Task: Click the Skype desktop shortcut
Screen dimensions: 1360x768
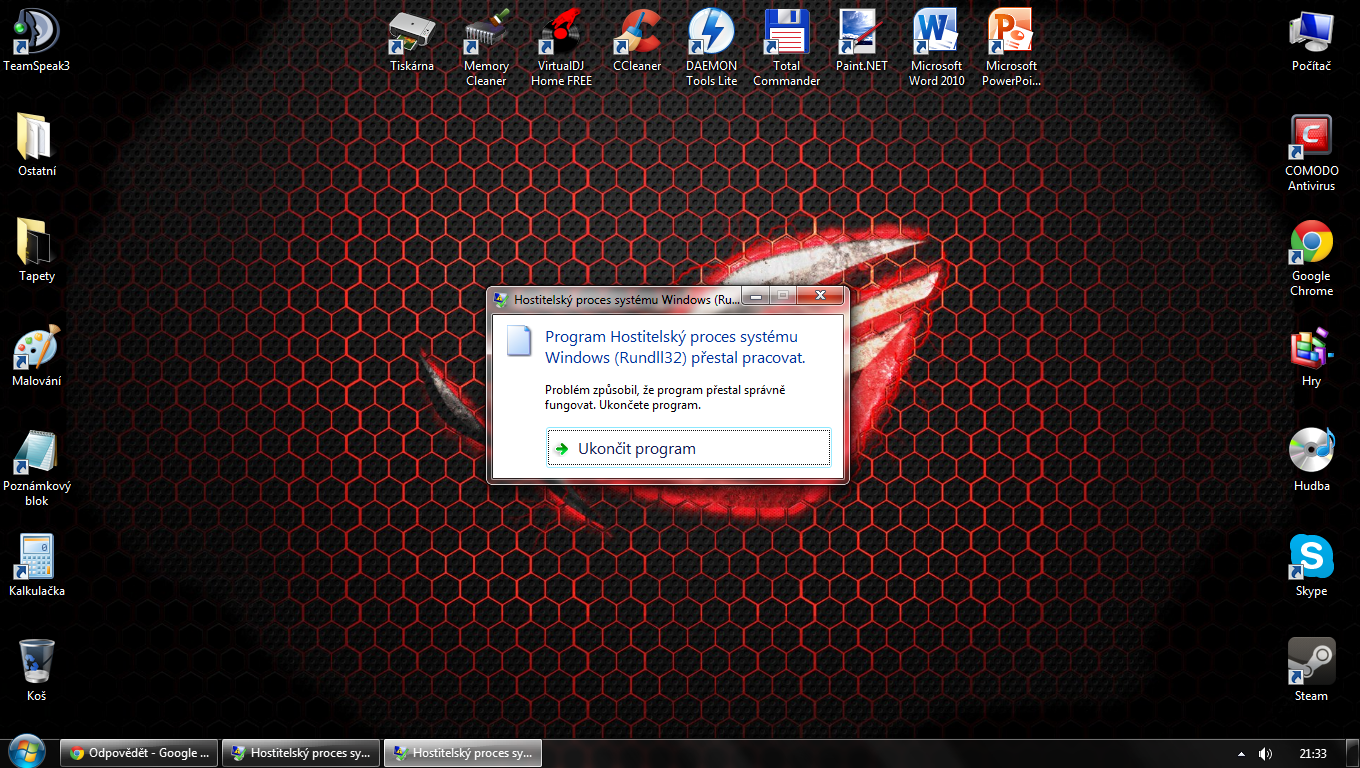Action: pyautogui.click(x=1311, y=565)
